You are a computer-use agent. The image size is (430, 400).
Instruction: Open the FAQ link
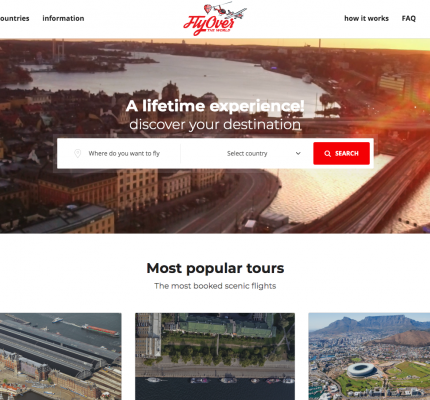pos(409,18)
